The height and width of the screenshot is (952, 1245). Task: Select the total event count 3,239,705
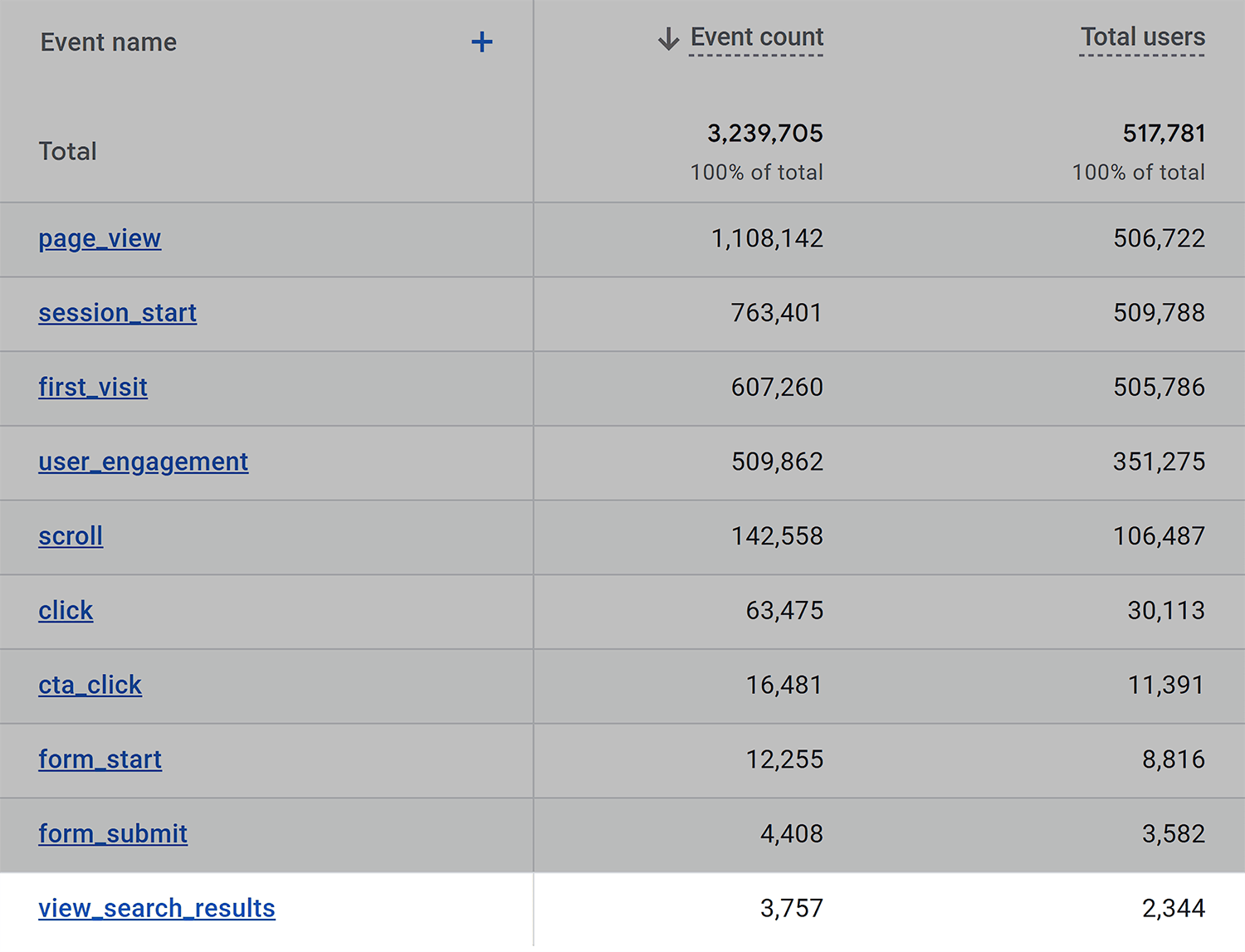pos(765,134)
